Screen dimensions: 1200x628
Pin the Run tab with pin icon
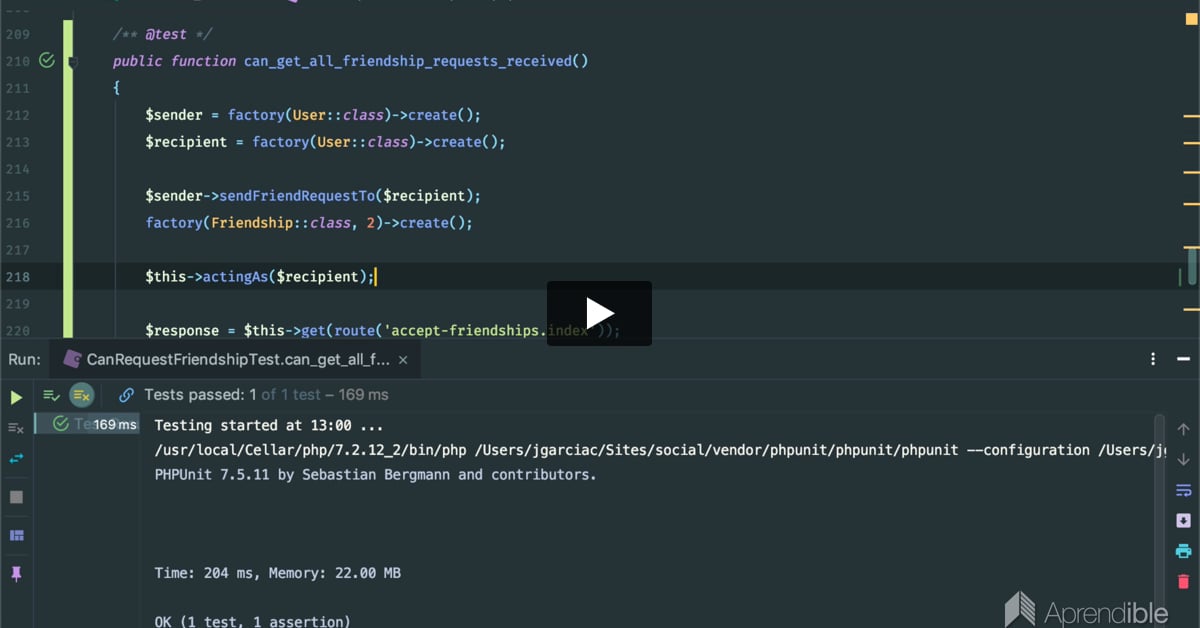tap(16, 574)
